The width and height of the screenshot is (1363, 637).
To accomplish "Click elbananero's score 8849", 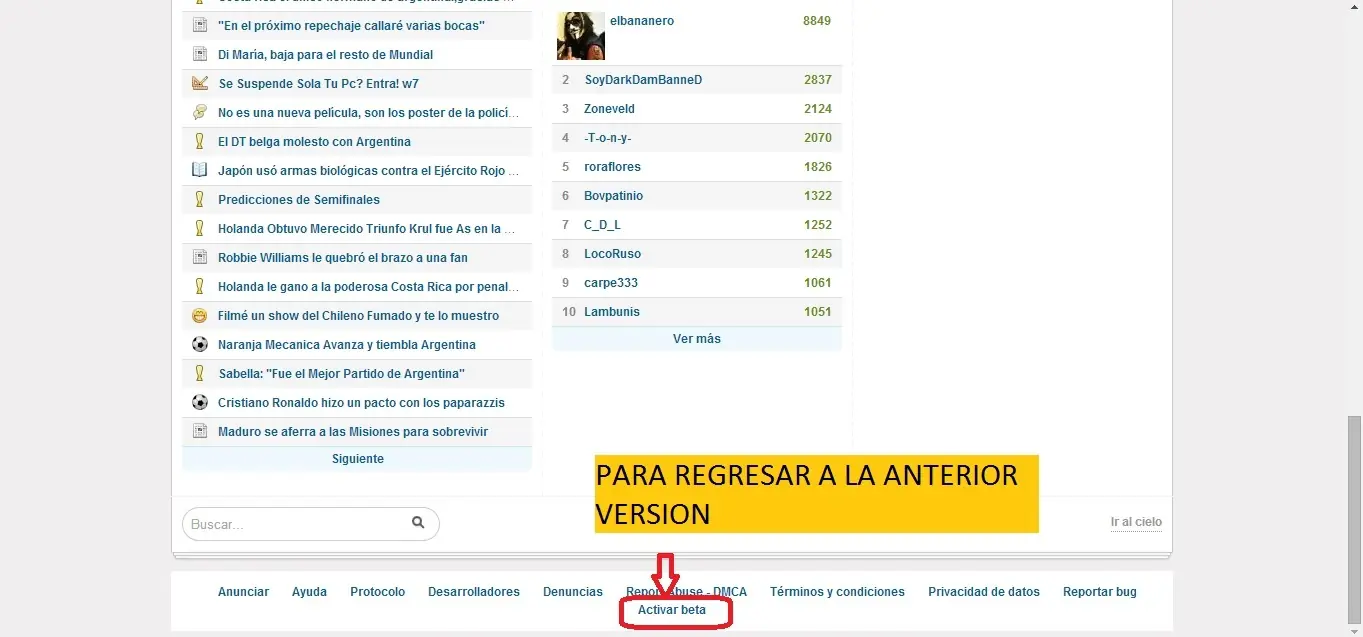I will (817, 20).
